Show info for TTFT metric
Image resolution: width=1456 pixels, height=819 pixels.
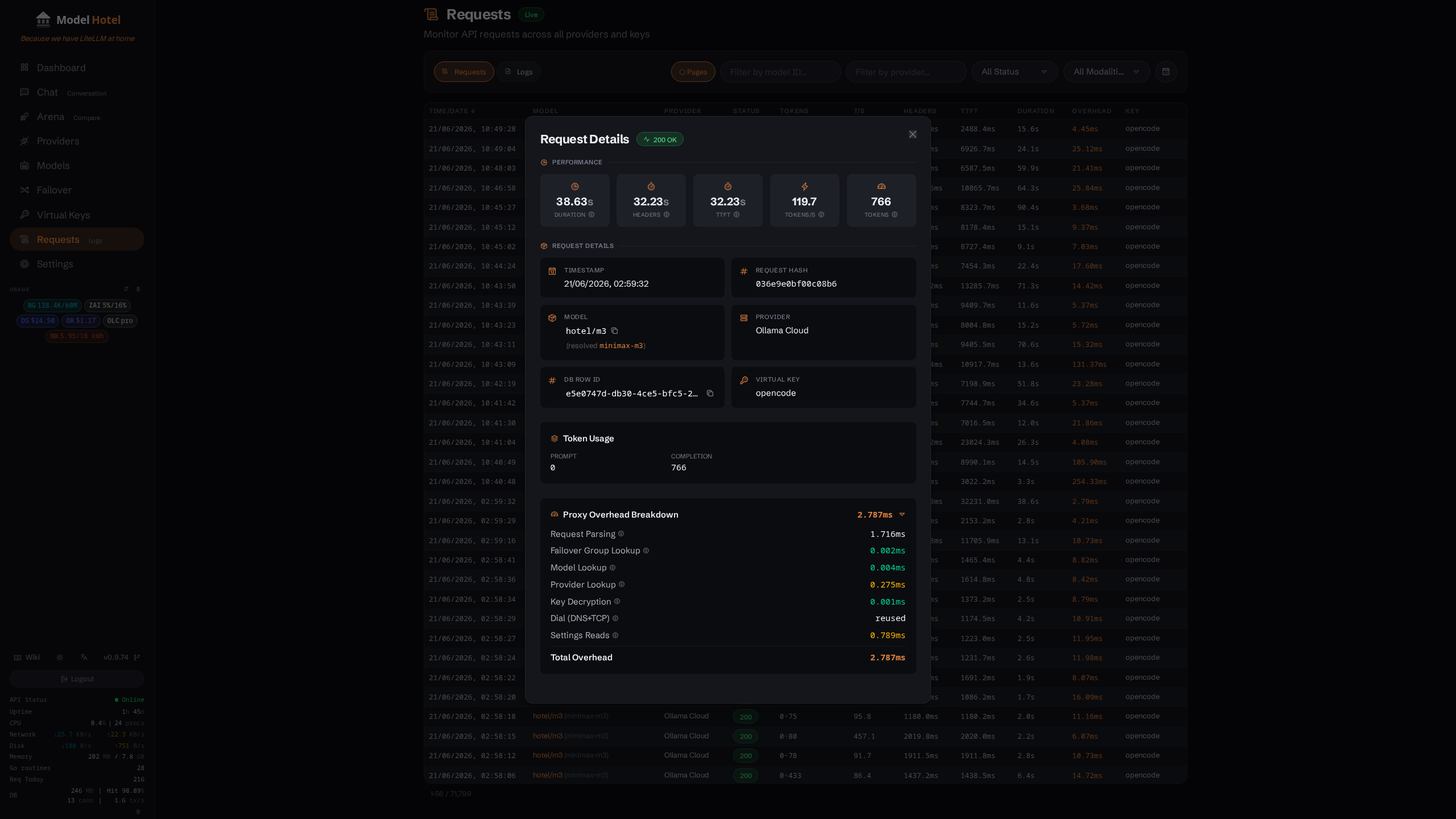[737, 214]
